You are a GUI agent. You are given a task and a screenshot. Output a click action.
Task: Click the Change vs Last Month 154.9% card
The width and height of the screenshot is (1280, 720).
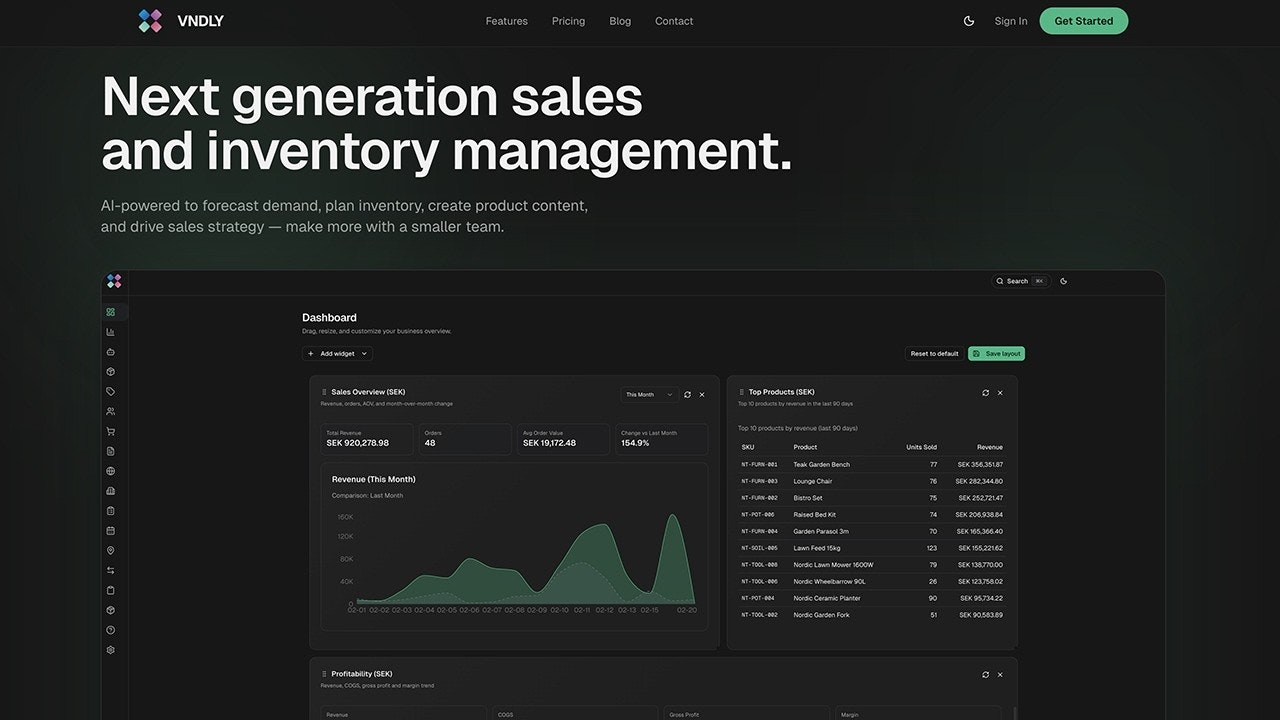pyautogui.click(x=661, y=439)
